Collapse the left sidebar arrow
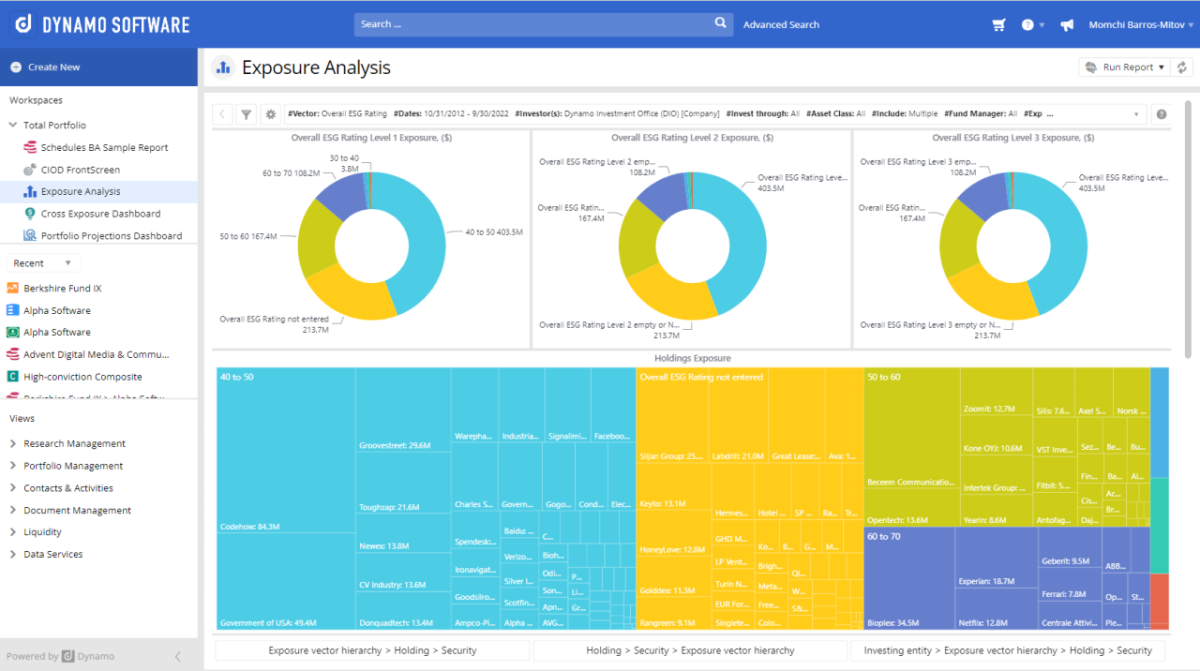Screen dimensions: 1200x671 pyautogui.click(x=178, y=656)
